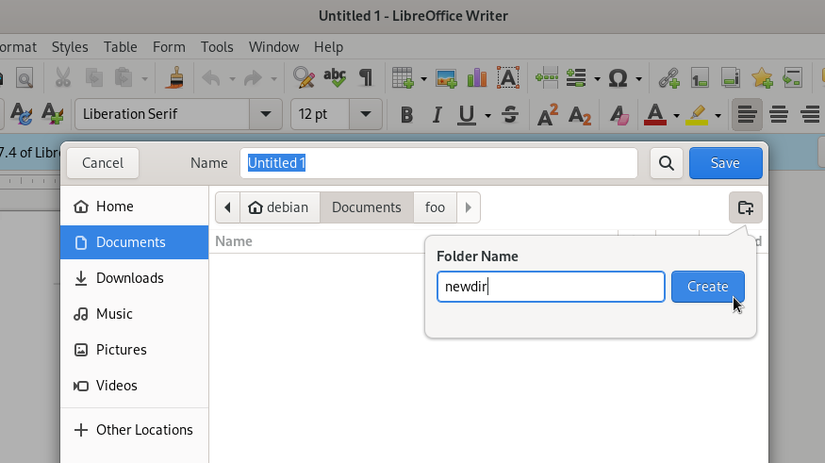Insert bookmark star icon
The height and width of the screenshot is (463, 825).
tap(762, 78)
